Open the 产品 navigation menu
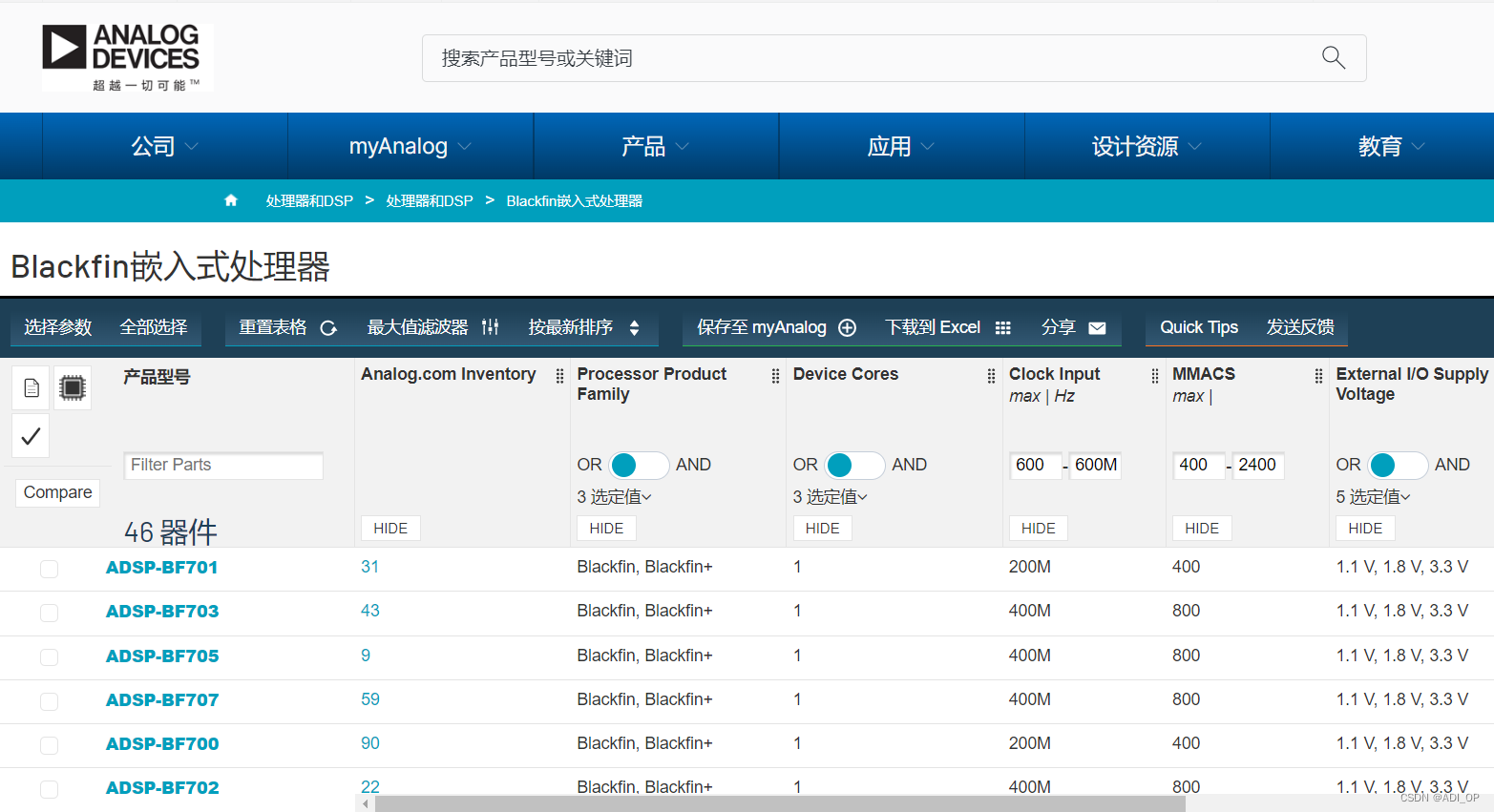1494x812 pixels. [656, 146]
